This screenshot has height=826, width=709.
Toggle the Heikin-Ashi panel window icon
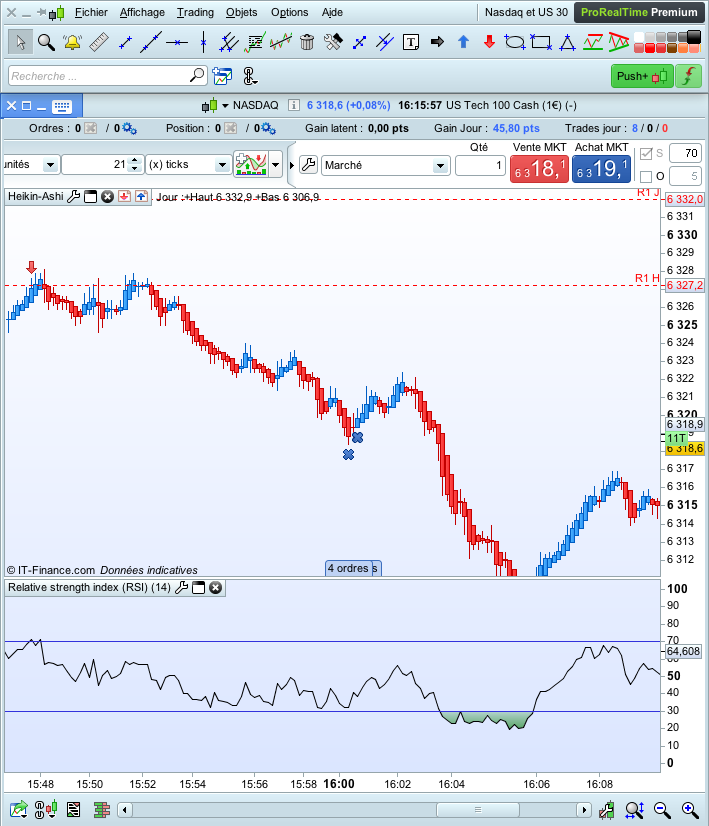pyautogui.click(x=91, y=196)
